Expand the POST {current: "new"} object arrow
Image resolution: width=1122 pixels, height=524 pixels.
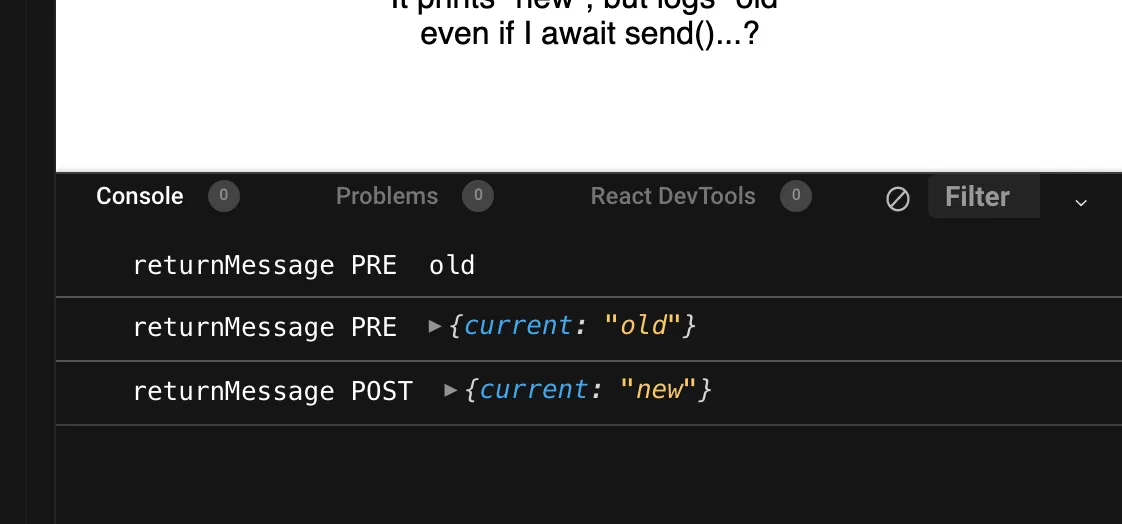coord(450,390)
